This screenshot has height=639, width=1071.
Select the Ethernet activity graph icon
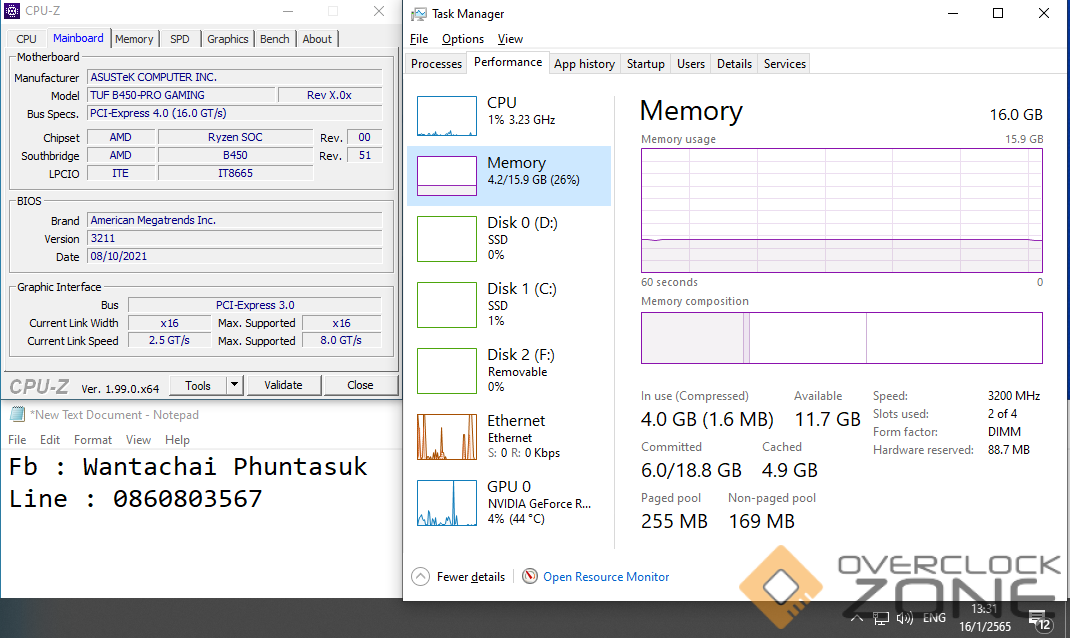pos(446,437)
